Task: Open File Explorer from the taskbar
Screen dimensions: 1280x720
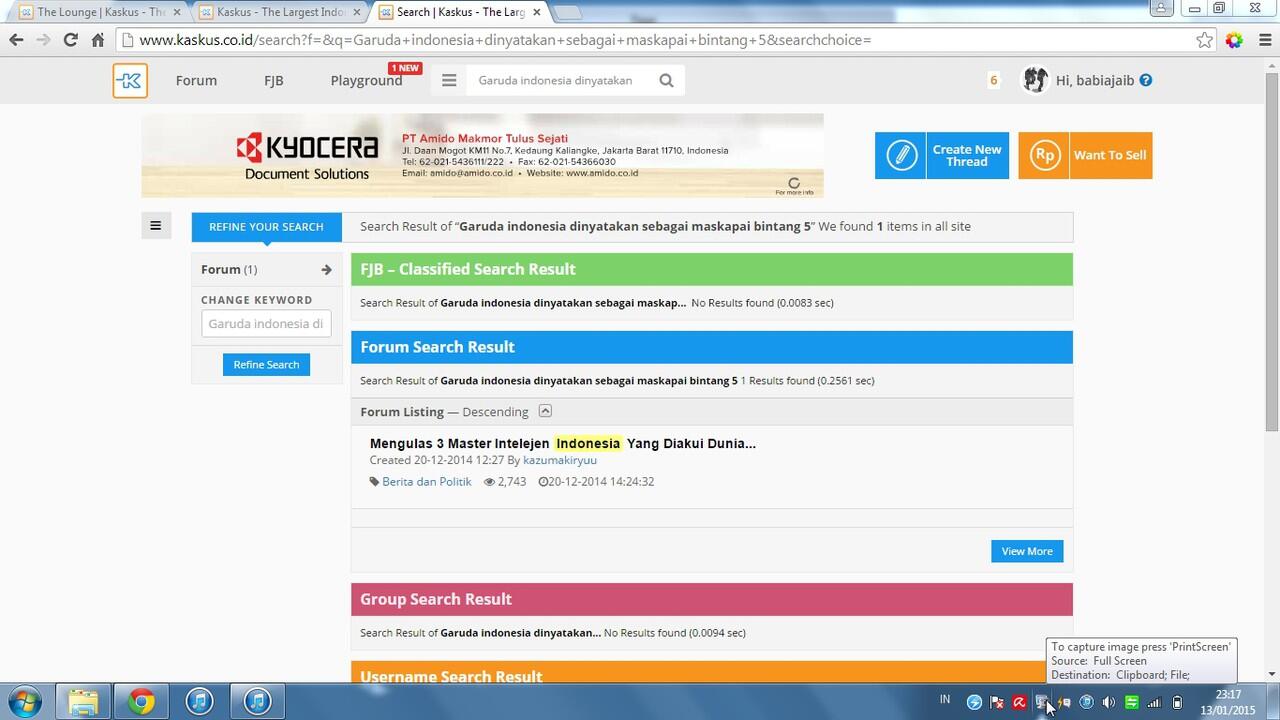Action: coord(83,702)
